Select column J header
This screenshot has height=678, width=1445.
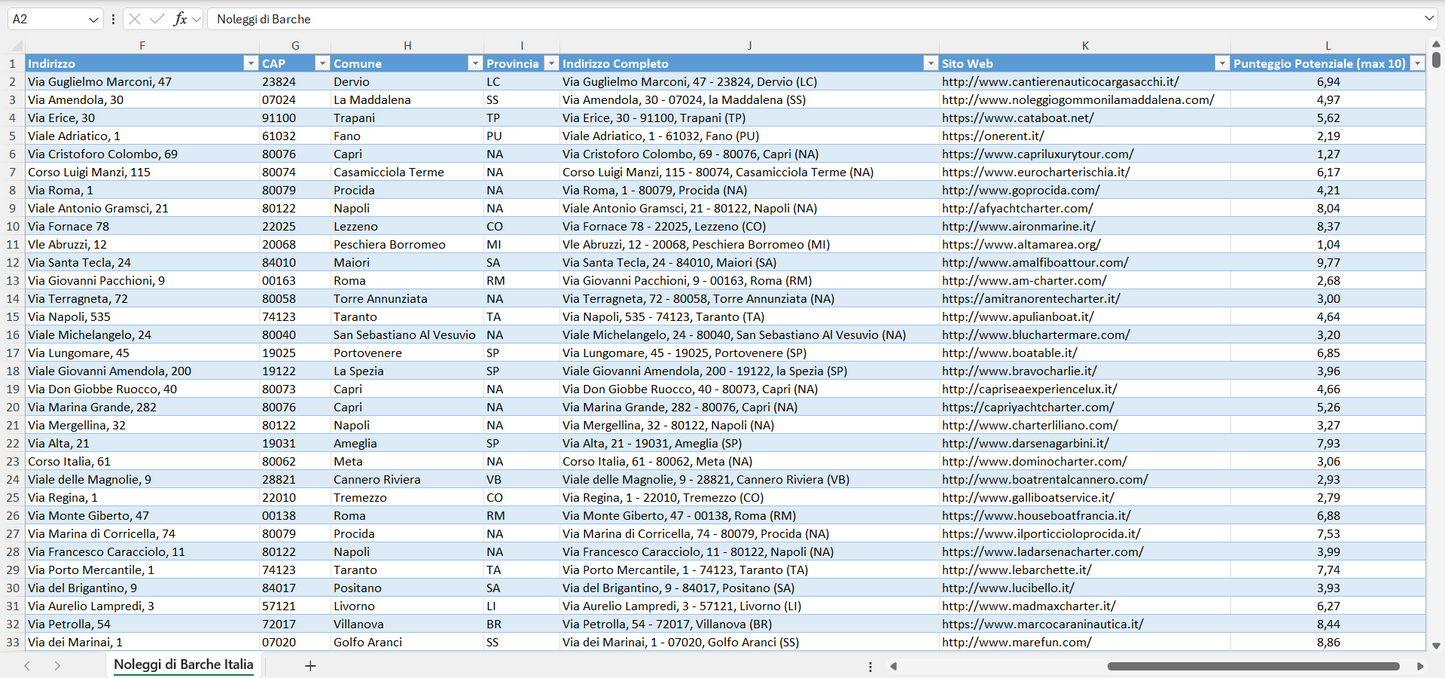[749, 46]
